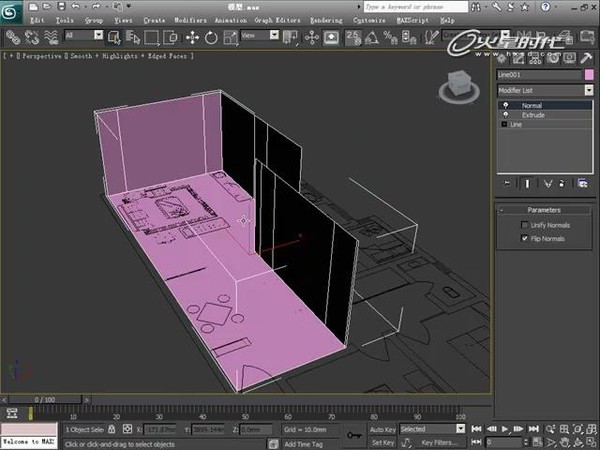Click the Select and Link chain icon

[13, 38]
